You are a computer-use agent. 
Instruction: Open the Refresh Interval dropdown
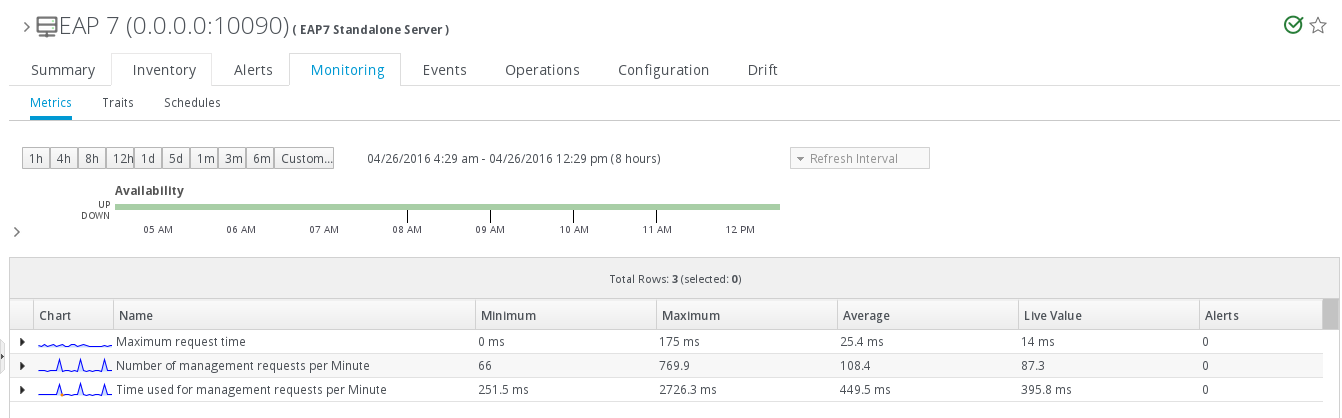(x=859, y=159)
